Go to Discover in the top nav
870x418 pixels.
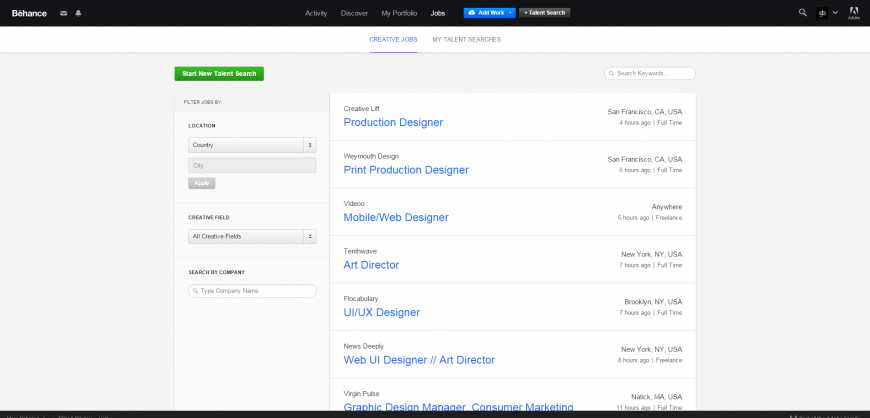click(354, 13)
